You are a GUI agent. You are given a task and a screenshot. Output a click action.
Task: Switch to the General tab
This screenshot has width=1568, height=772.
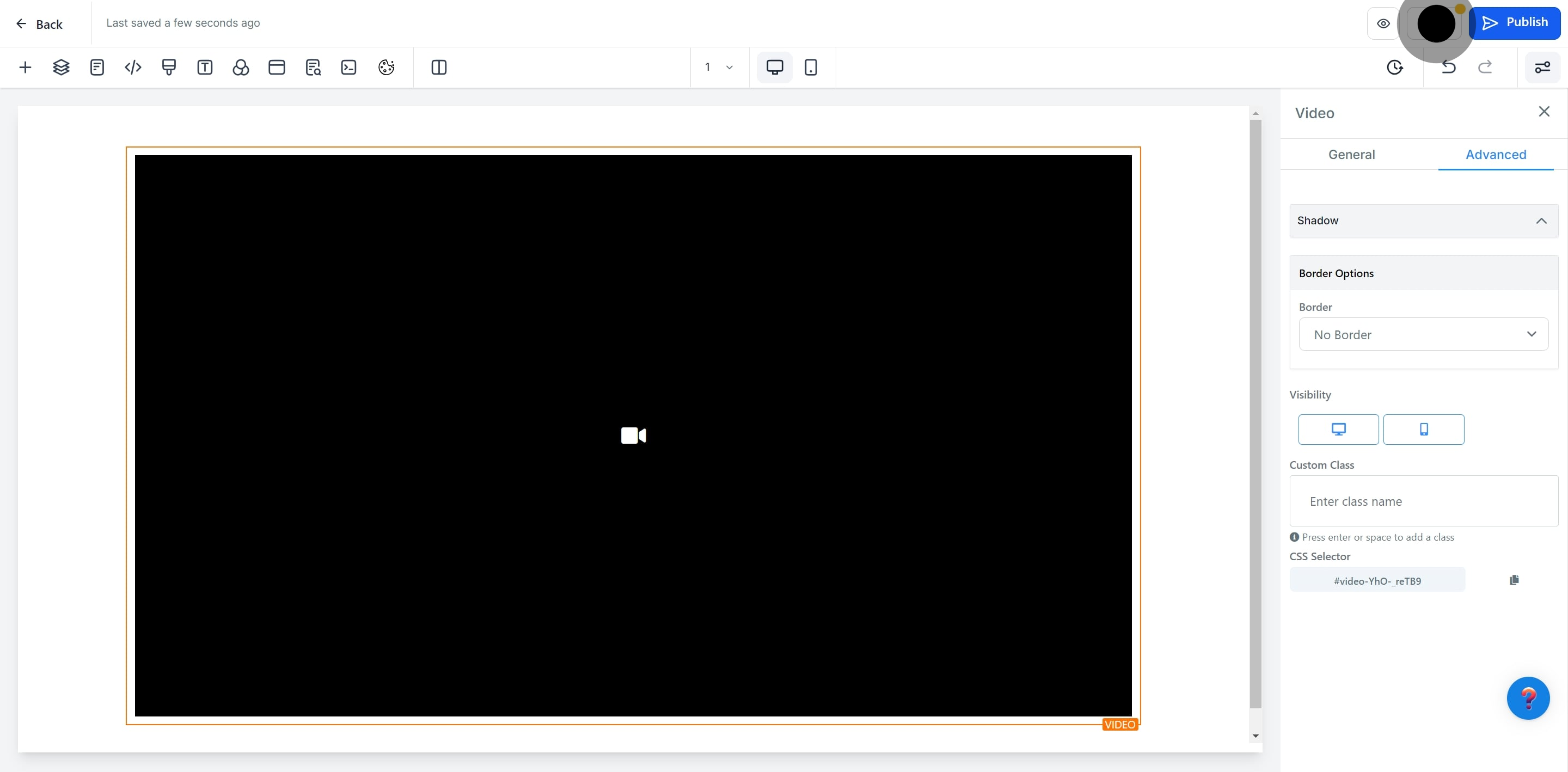[1351, 155]
